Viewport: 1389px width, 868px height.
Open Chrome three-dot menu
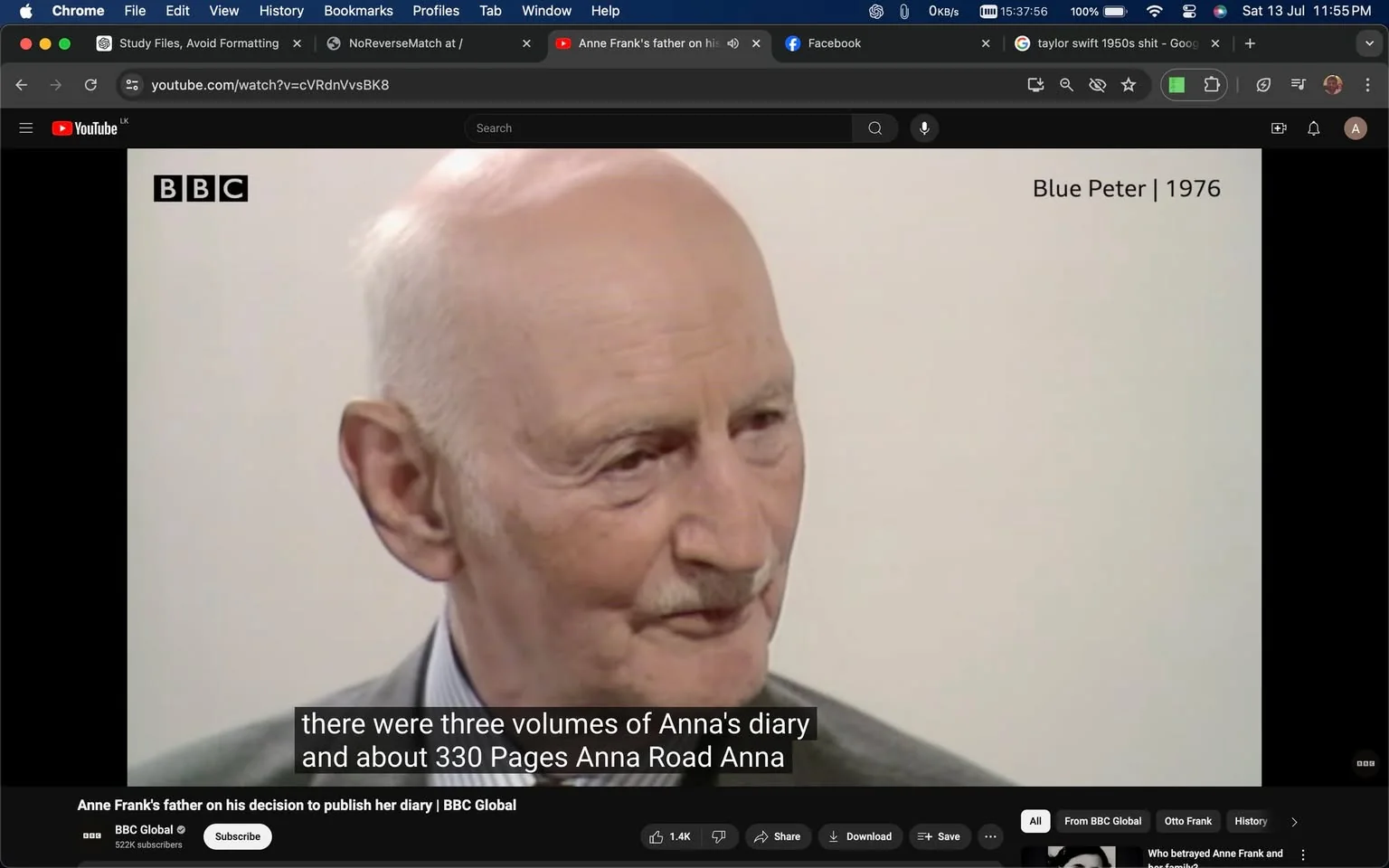click(1367, 85)
